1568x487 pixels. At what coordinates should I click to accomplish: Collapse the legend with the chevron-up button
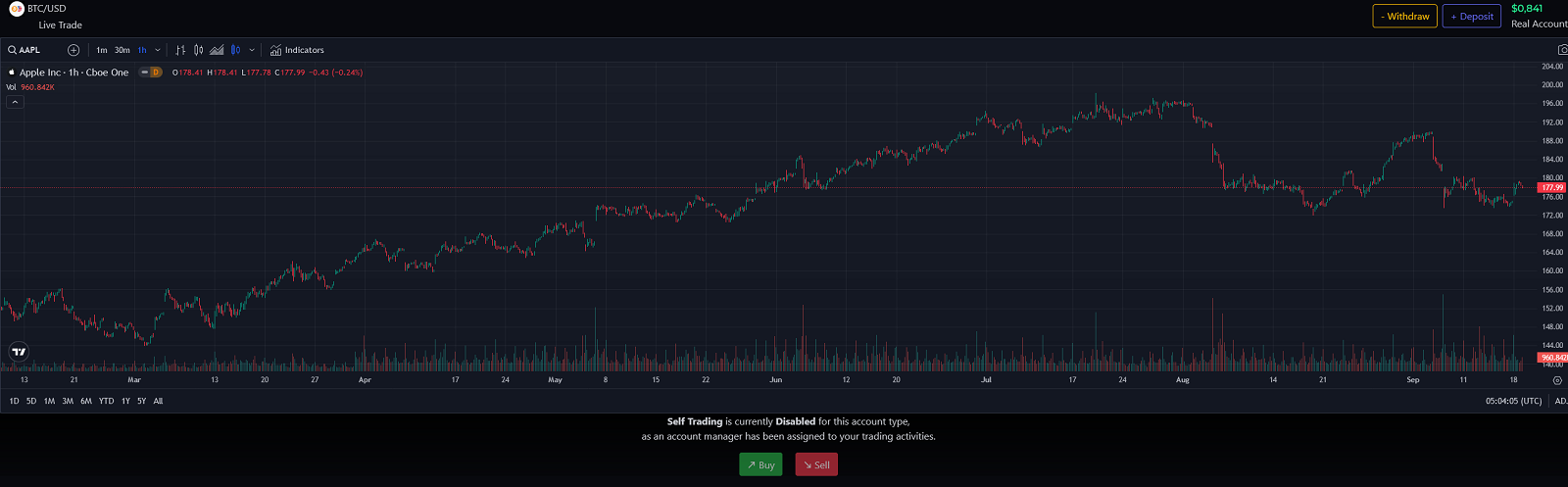[15, 102]
